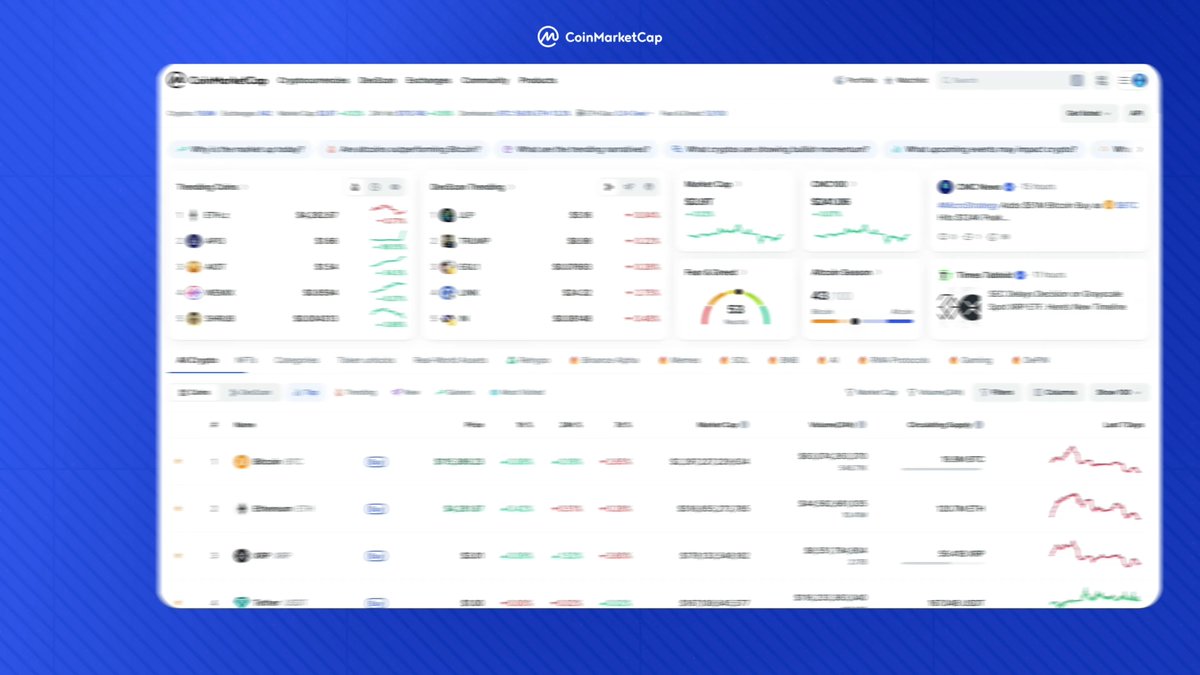The width and height of the screenshot is (1200, 675).
Task: Select the trending narratives question pill
Action: pos(578,149)
